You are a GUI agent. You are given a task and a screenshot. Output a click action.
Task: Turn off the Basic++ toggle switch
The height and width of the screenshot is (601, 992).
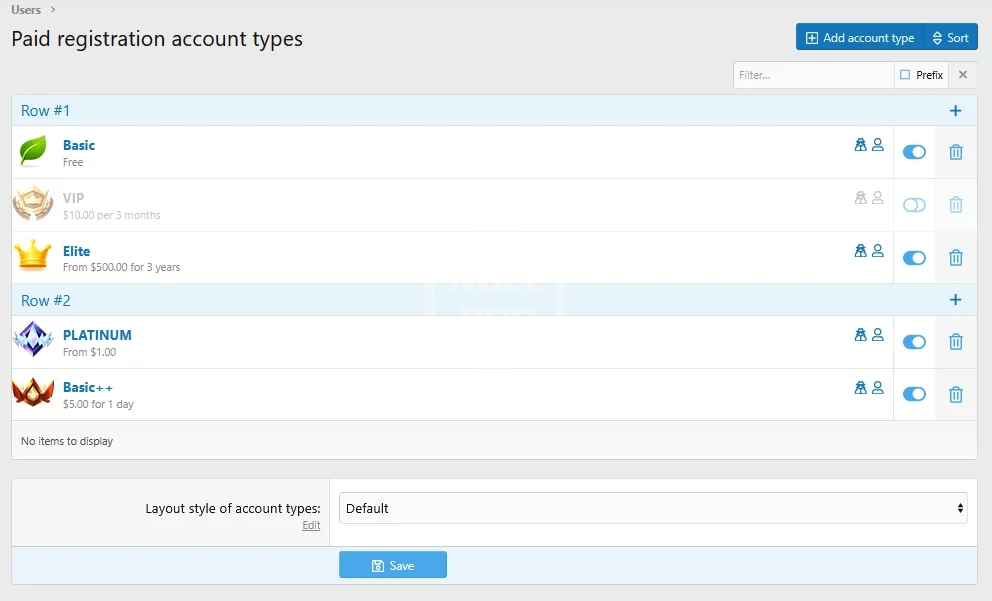tap(914, 394)
